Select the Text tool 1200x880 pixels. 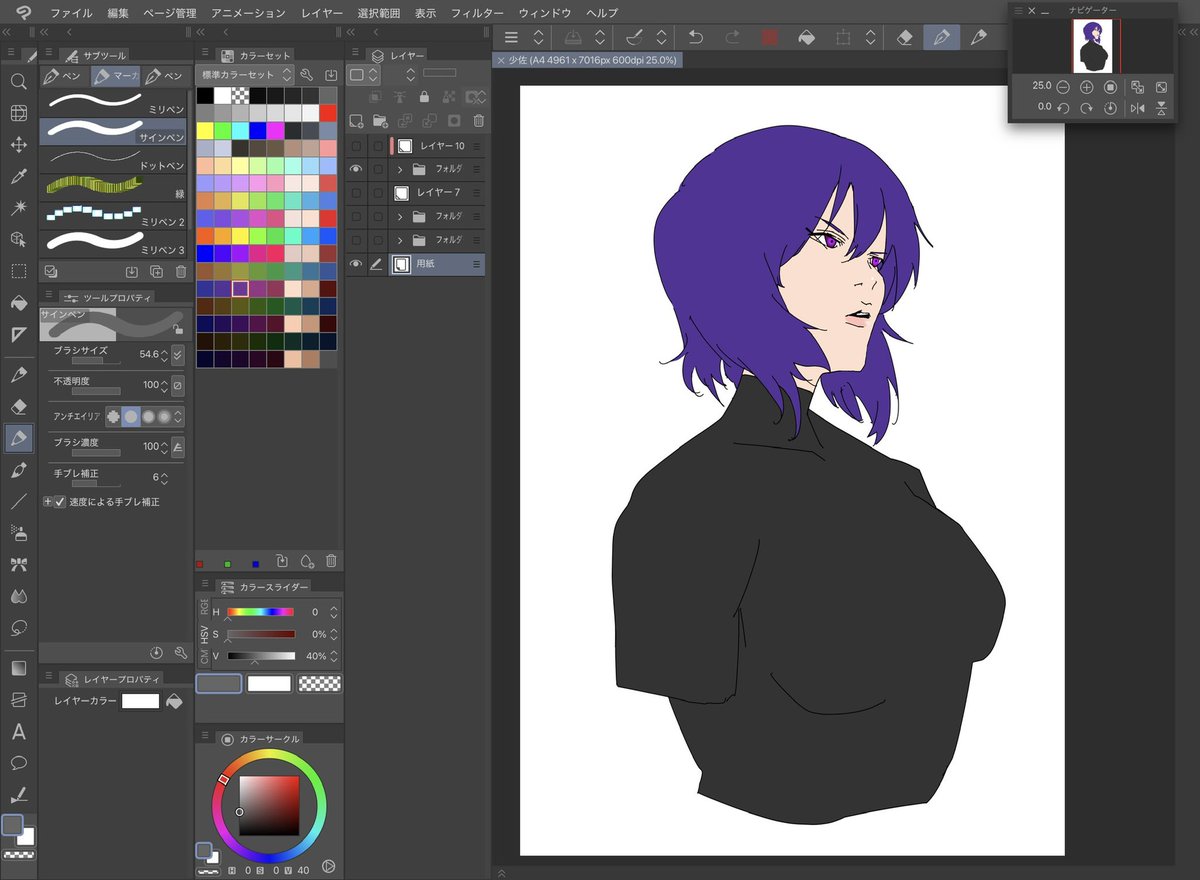coord(18,732)
